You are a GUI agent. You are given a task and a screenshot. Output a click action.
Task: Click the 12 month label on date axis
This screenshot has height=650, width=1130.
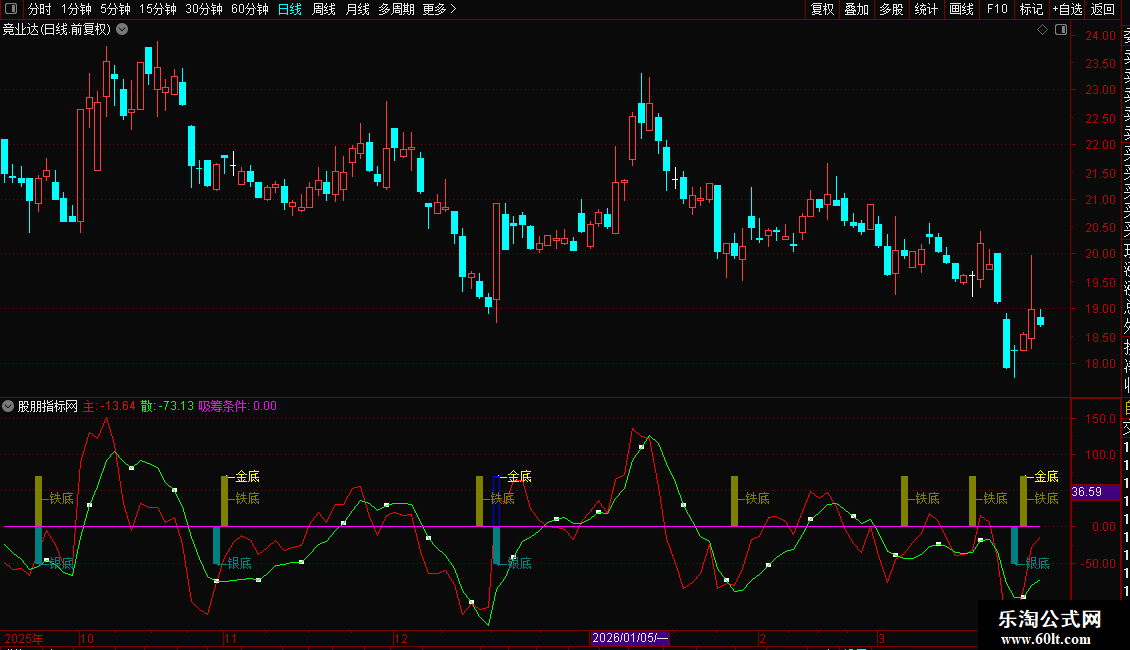401,638
